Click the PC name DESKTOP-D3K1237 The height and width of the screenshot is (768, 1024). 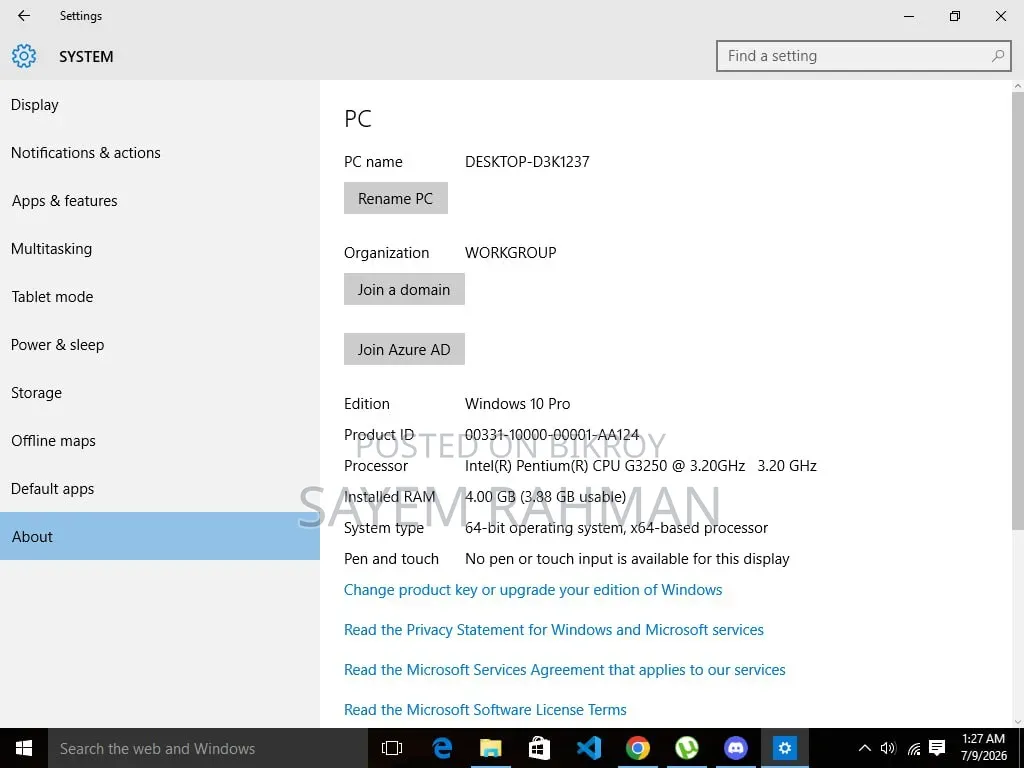(x=527, y=161)
